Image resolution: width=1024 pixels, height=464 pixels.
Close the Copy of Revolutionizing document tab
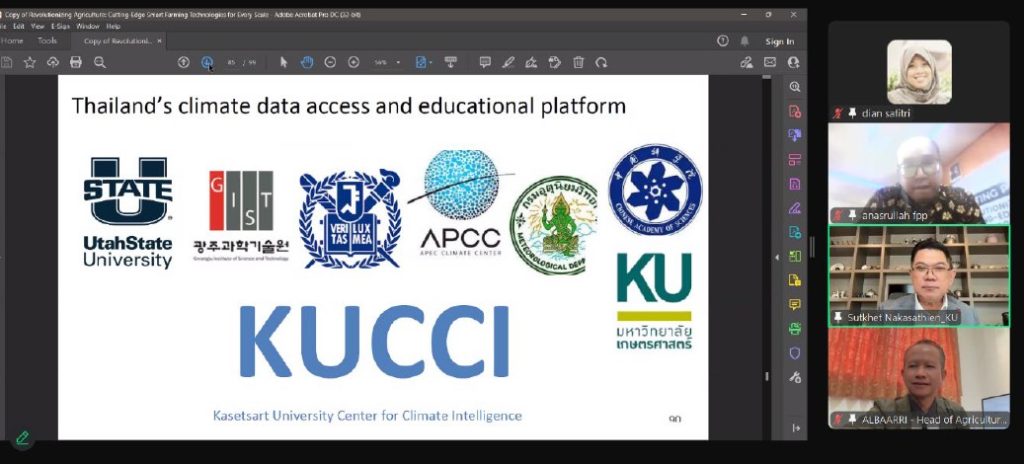[x=159, y=41]
